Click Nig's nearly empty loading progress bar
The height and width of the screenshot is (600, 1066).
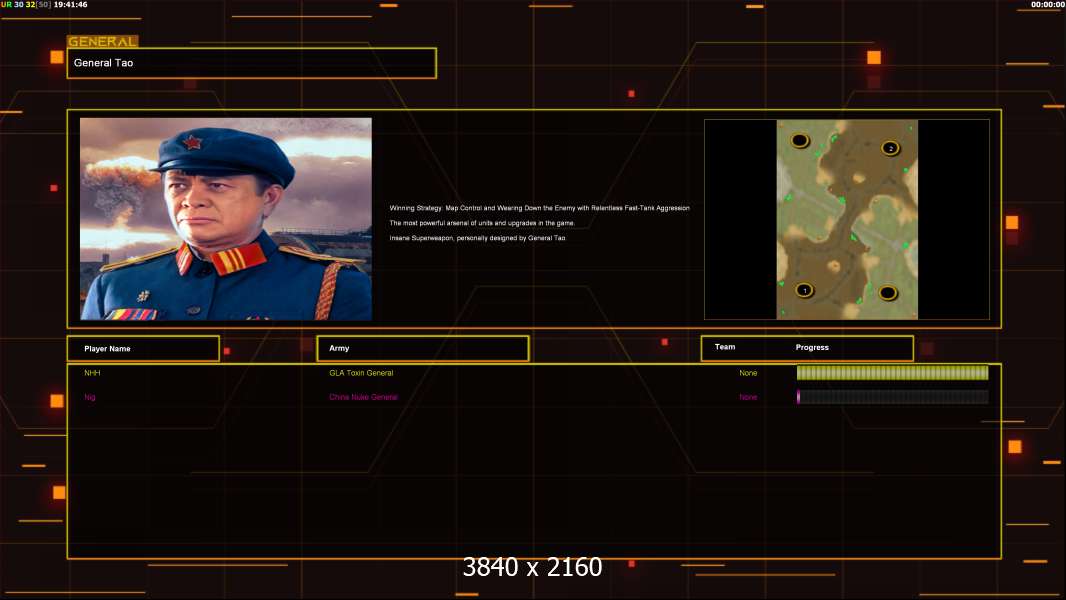point(893,397)
